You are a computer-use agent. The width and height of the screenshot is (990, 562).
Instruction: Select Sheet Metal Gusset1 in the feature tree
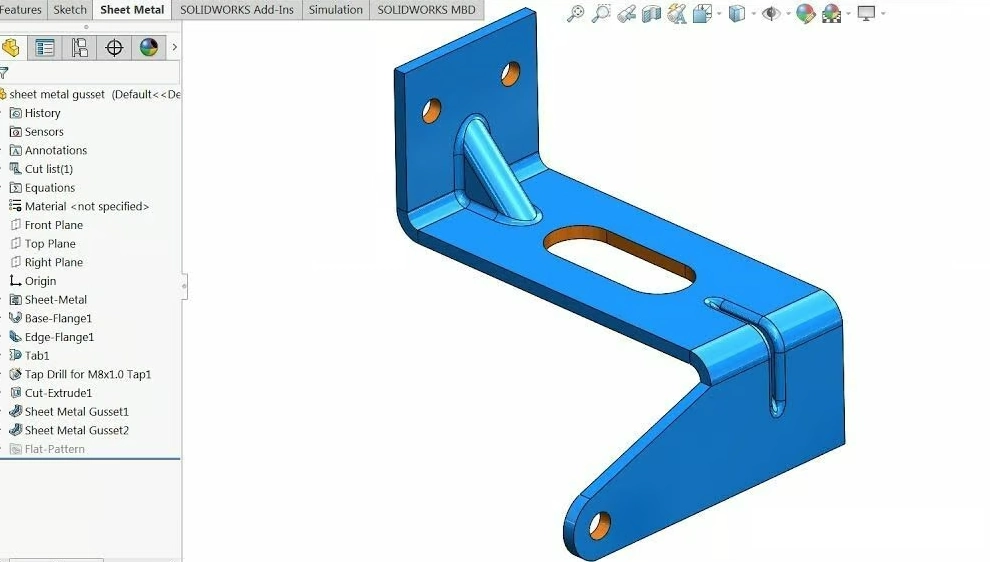76,412
